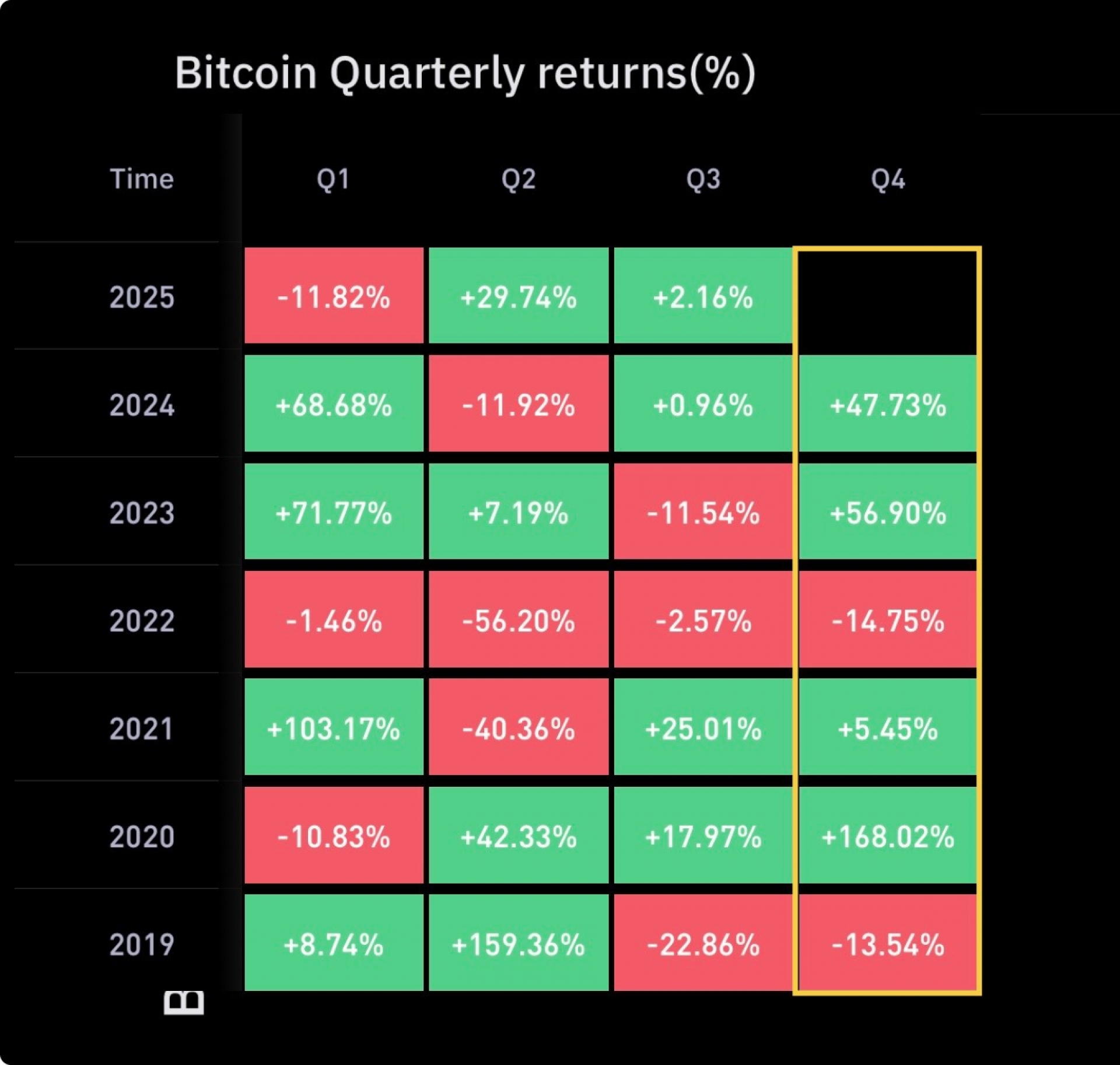Click the book logo icon below the table
This screenshot has height=1065, width=1120.
coord(184,1003)
